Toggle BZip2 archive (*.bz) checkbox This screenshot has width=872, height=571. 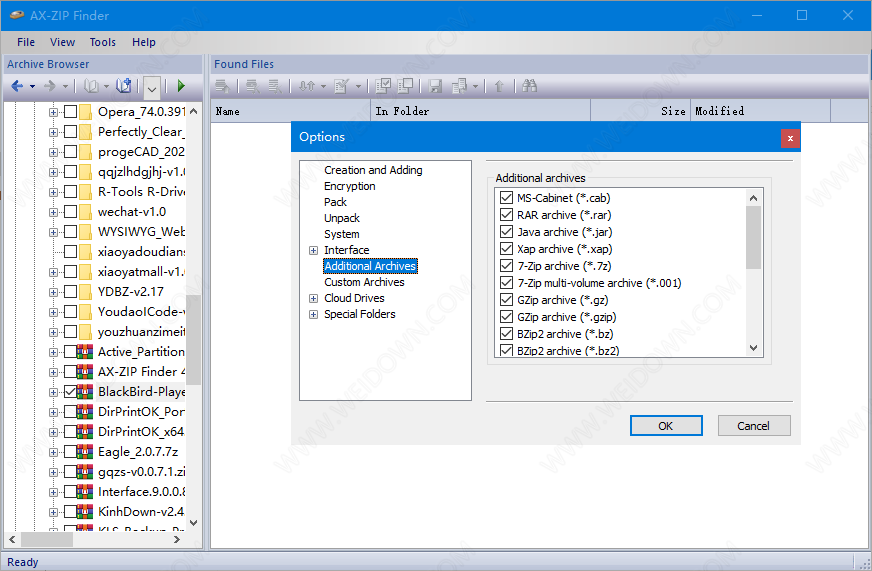pos(506,334)
